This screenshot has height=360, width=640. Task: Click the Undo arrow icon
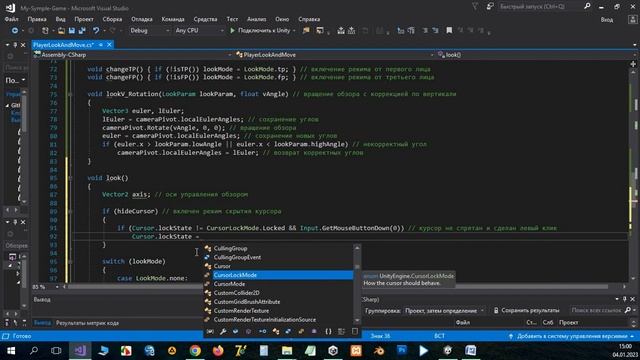96,31
